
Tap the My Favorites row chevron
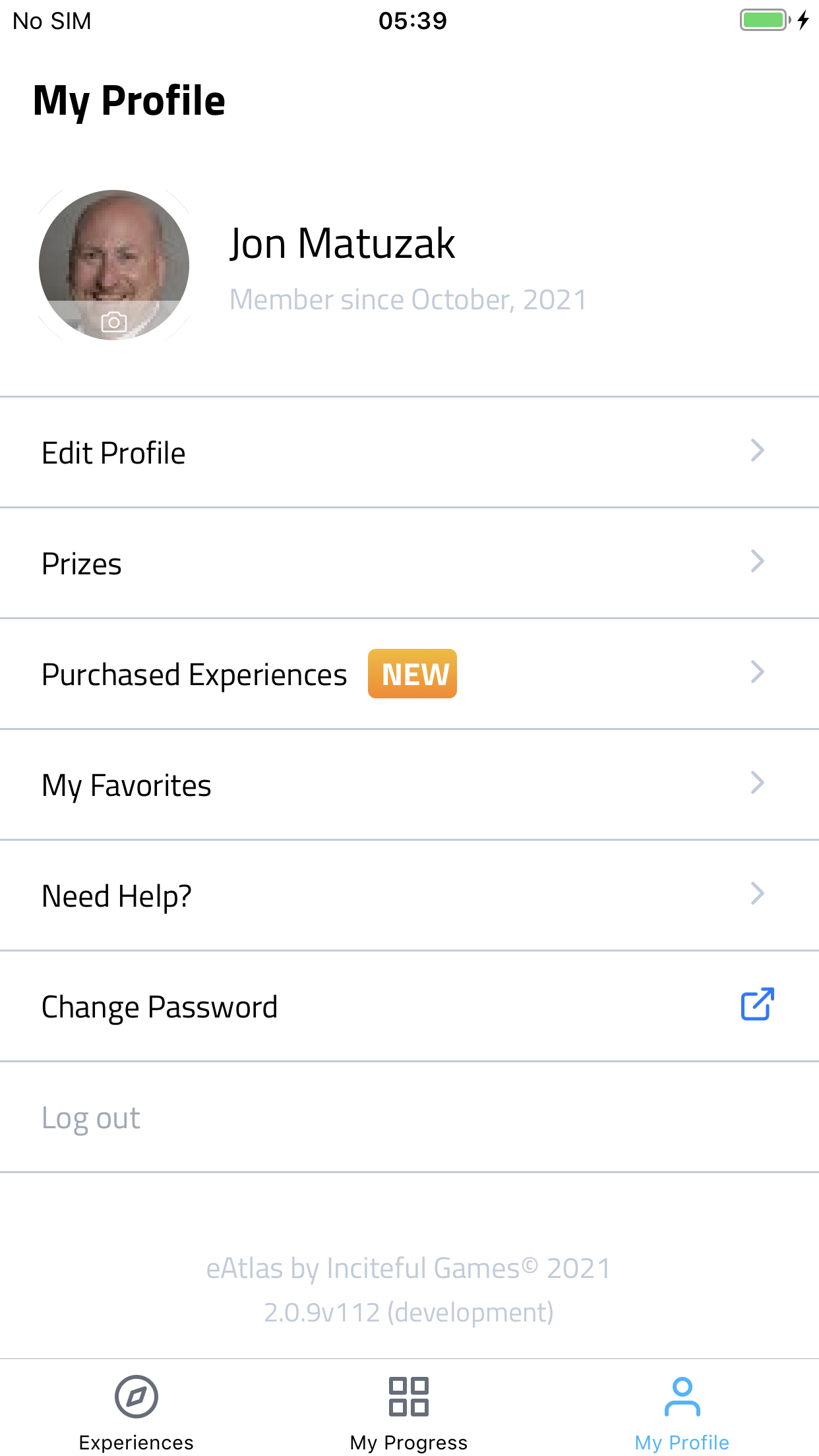757,783
